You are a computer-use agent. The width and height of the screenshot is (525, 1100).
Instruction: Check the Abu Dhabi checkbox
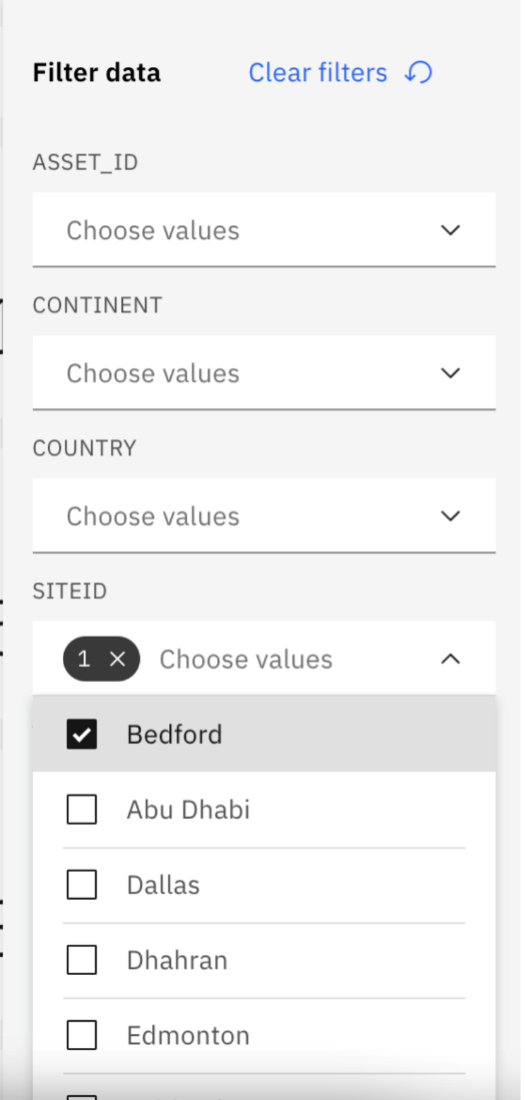[x=81, y=810]
